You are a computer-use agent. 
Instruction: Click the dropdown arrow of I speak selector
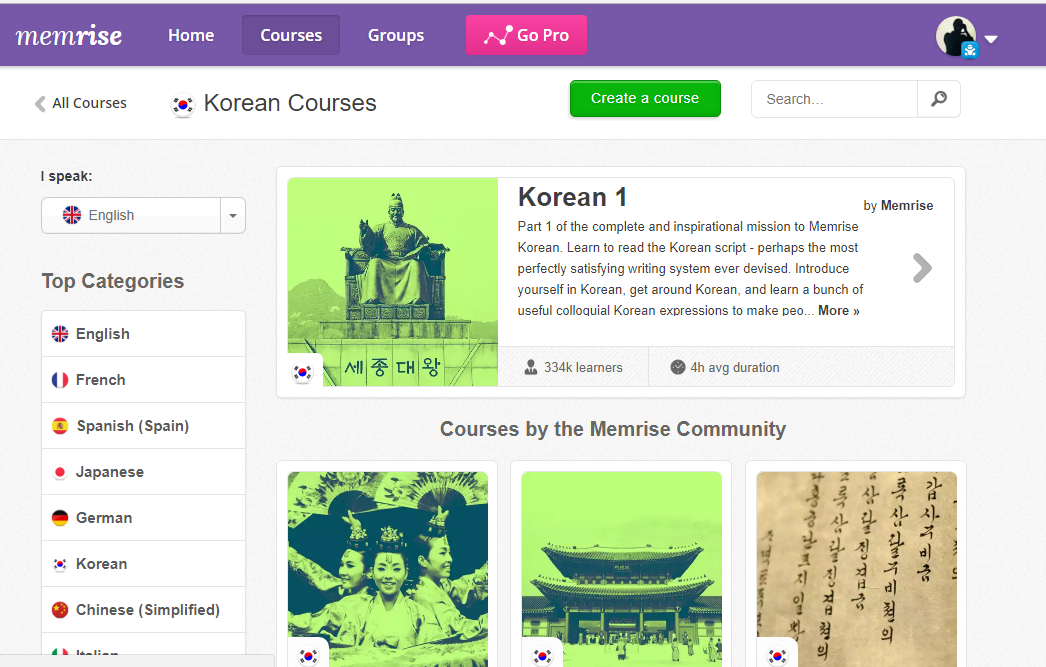coord(233,215)
